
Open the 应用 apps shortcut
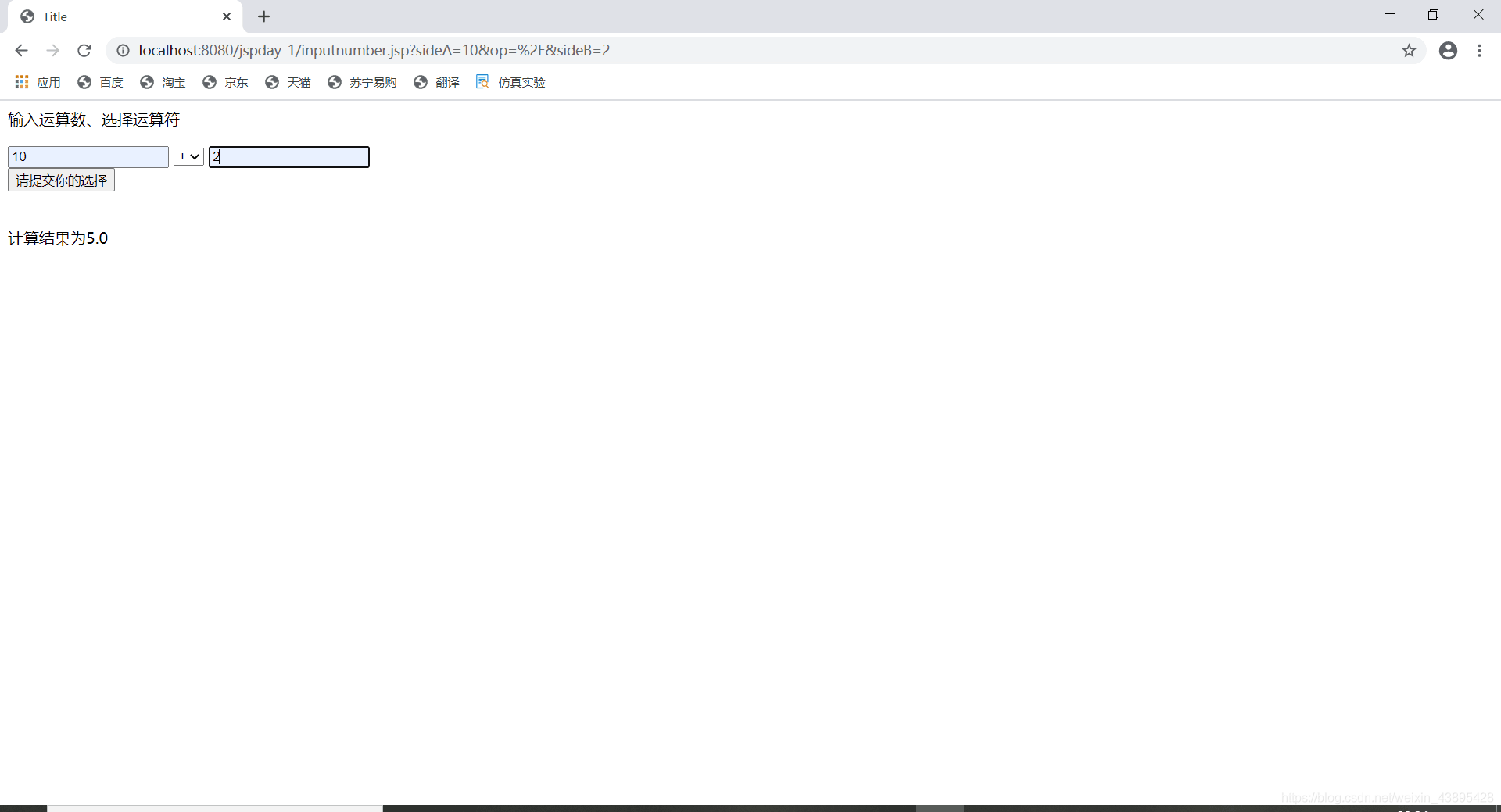tap(38, 82)
